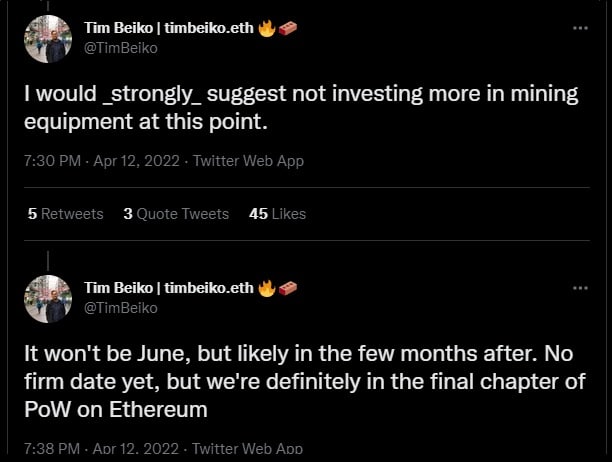Click fire emoji beside first tweet's name

pyautogui.click(x=267, y=28)
